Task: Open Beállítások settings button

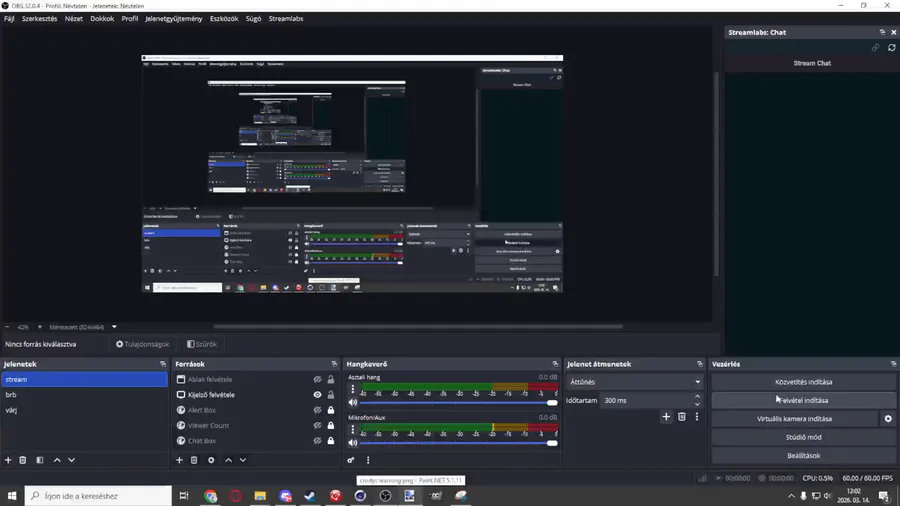Action: click(x=804, y=456)
